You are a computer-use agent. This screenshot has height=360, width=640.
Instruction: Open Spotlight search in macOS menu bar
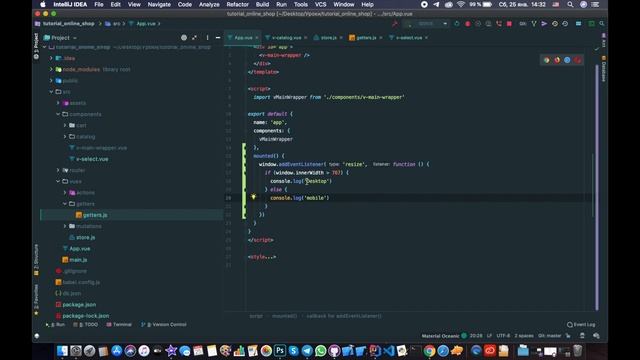pyautogui.click(x=570, y=4)
